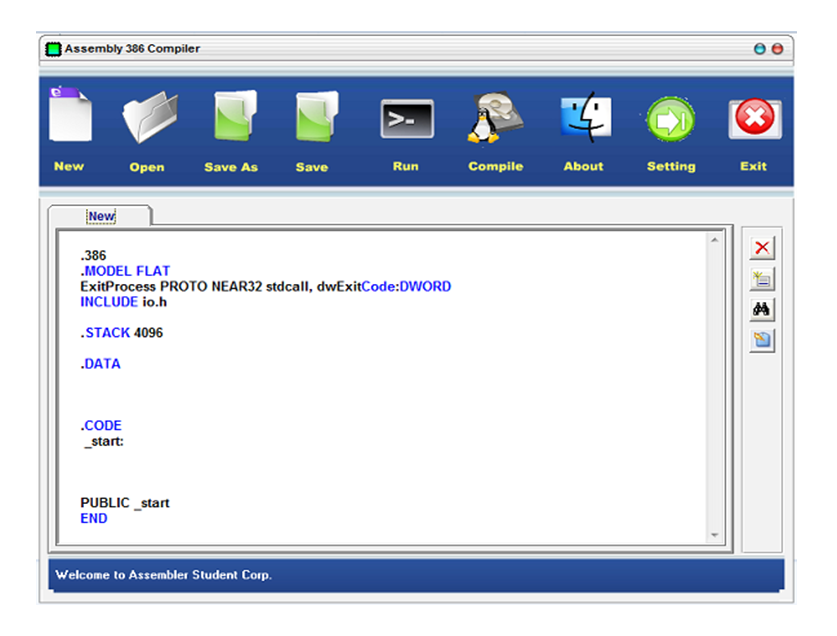This screenshot has height=636, width=837.
Task: Click the blue minimize window button
Action: tap(760, 49)
